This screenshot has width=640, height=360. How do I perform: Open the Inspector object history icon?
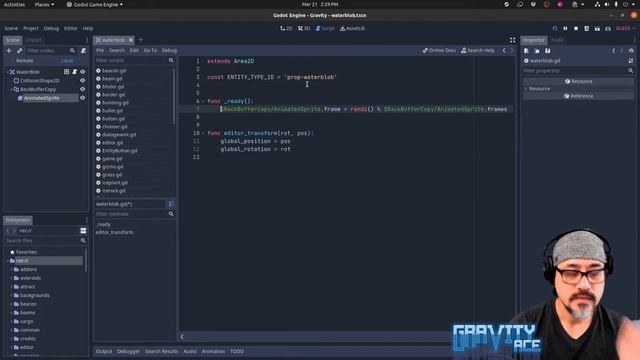coord(631,51)
